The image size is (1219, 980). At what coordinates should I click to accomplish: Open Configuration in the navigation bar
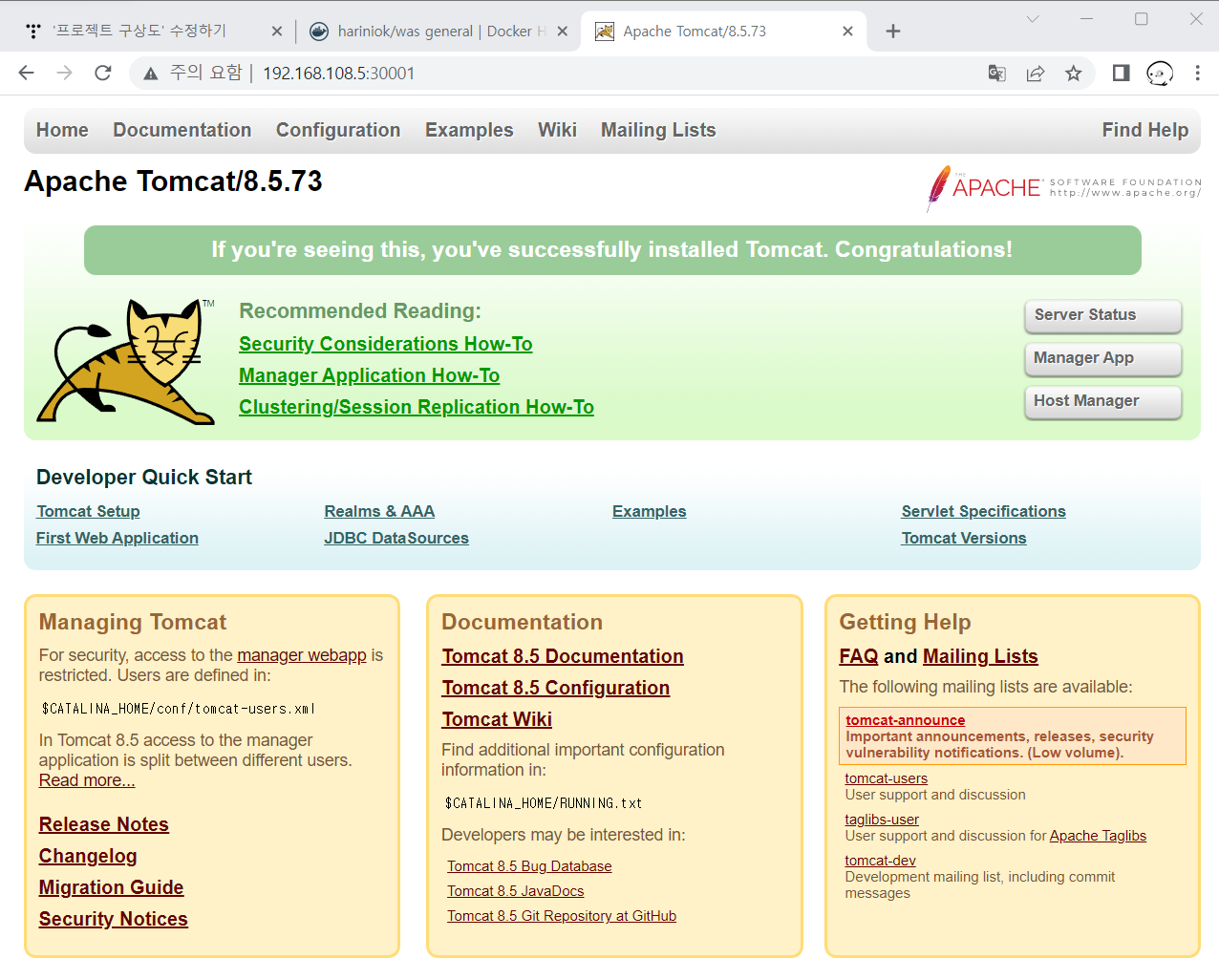click(338, 130)
